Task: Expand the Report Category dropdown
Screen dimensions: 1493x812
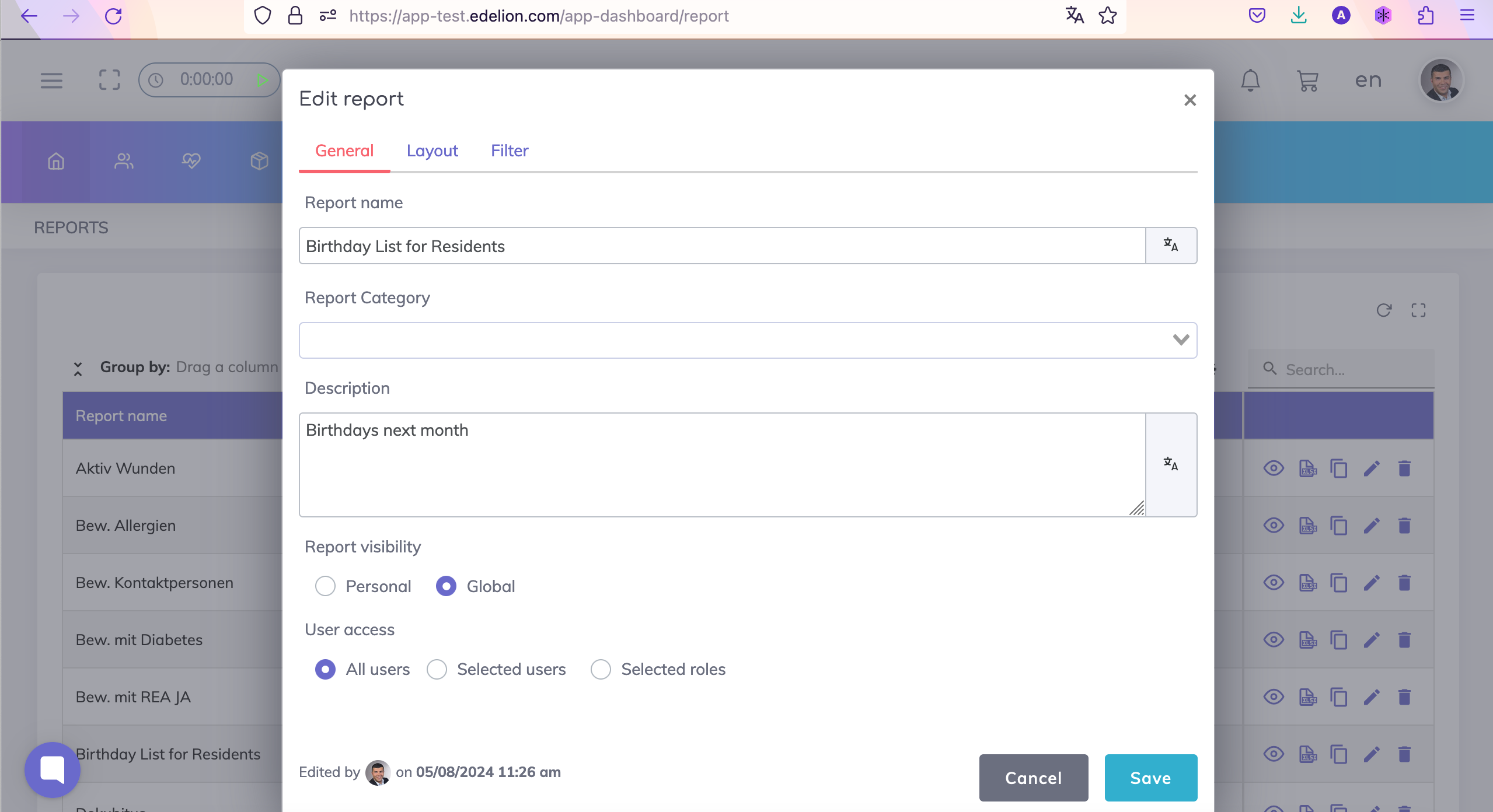Action: 1180,340
